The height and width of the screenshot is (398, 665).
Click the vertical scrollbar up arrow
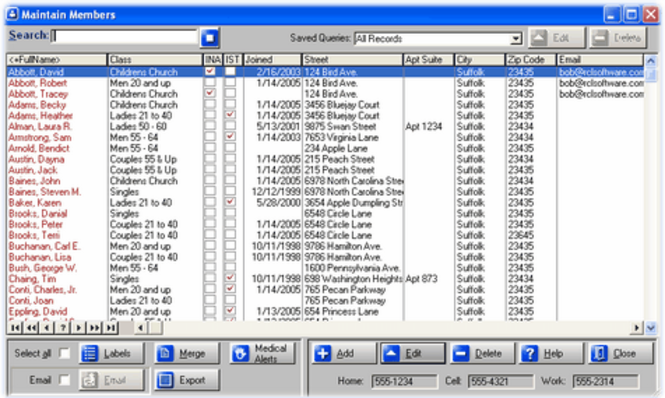pyautogui.click(x=651, y=61)
